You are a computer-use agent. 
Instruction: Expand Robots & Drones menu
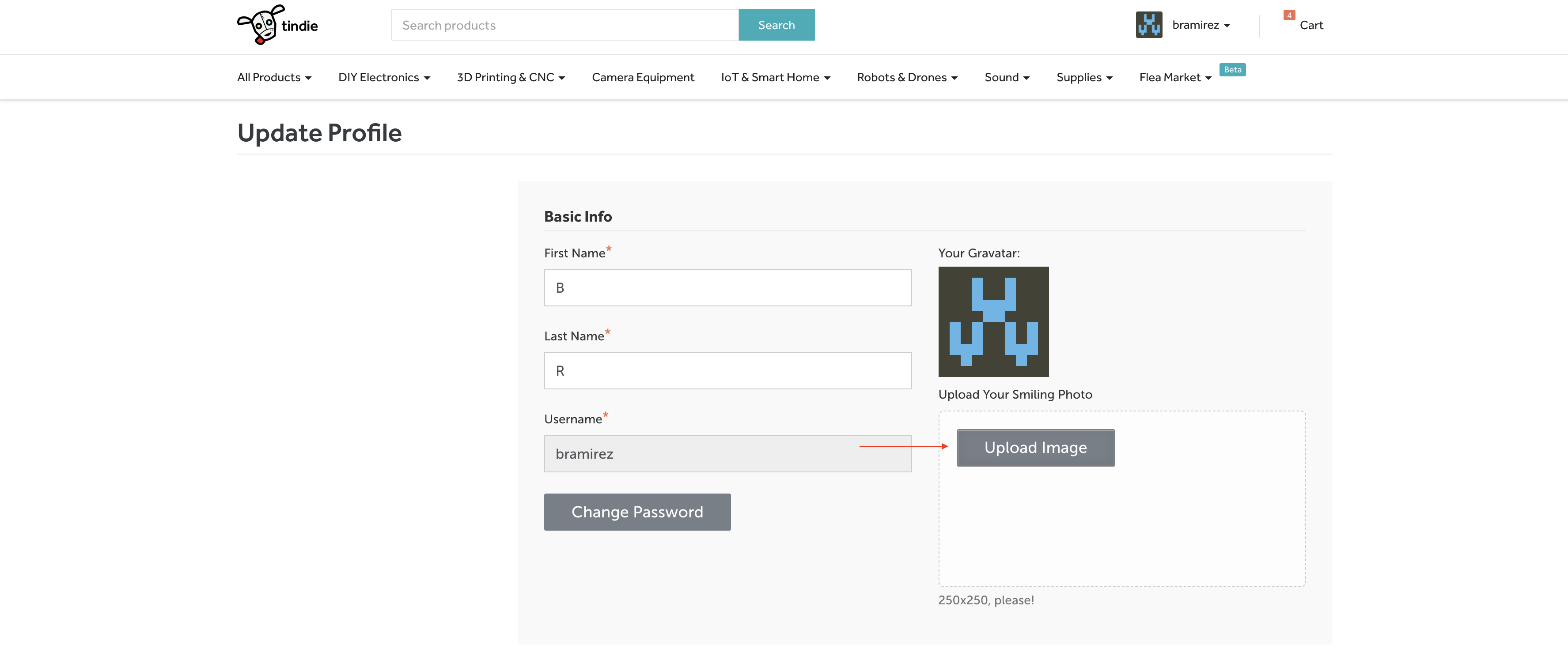click(x=906, y=77)
